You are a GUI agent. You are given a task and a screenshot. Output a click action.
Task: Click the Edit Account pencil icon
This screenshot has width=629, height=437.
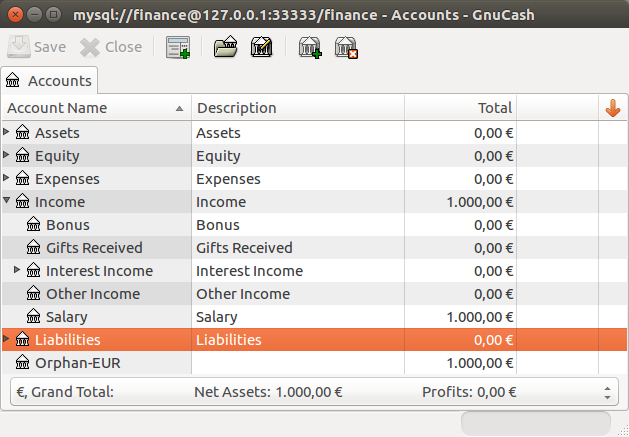click(262, 47)
